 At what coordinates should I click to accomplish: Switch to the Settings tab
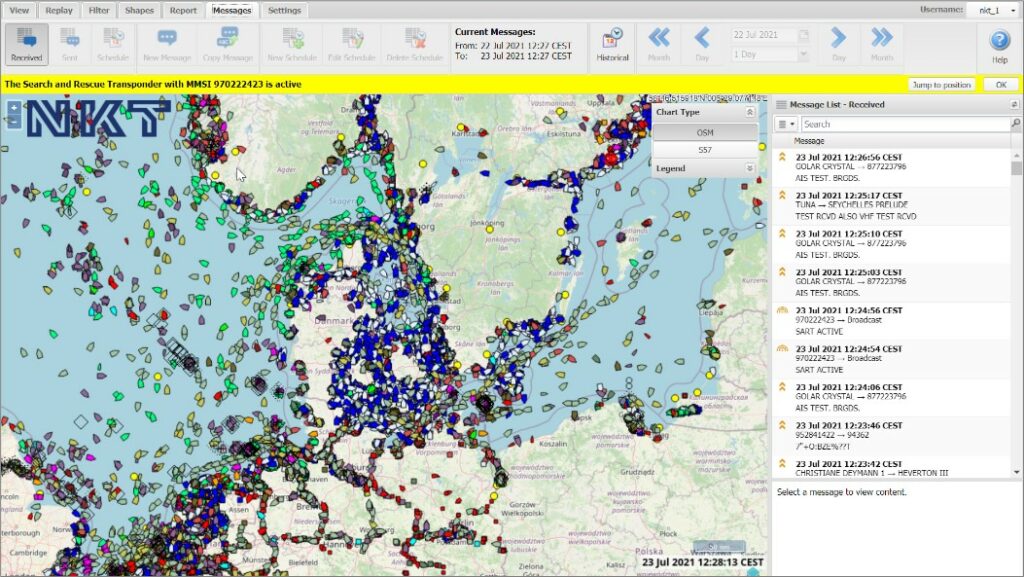pos(284,10)
